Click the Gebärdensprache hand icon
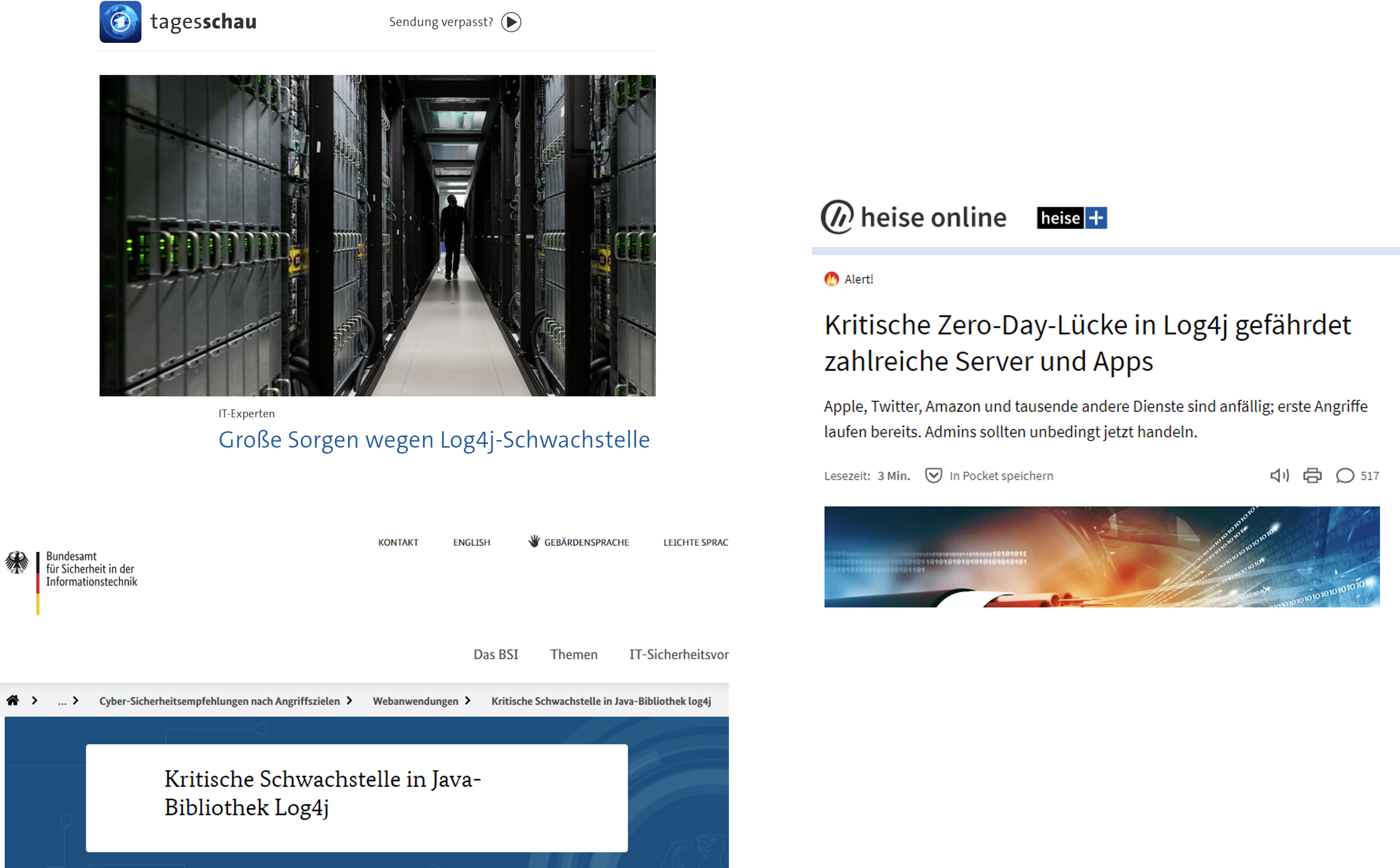 [x=534, y=541]
